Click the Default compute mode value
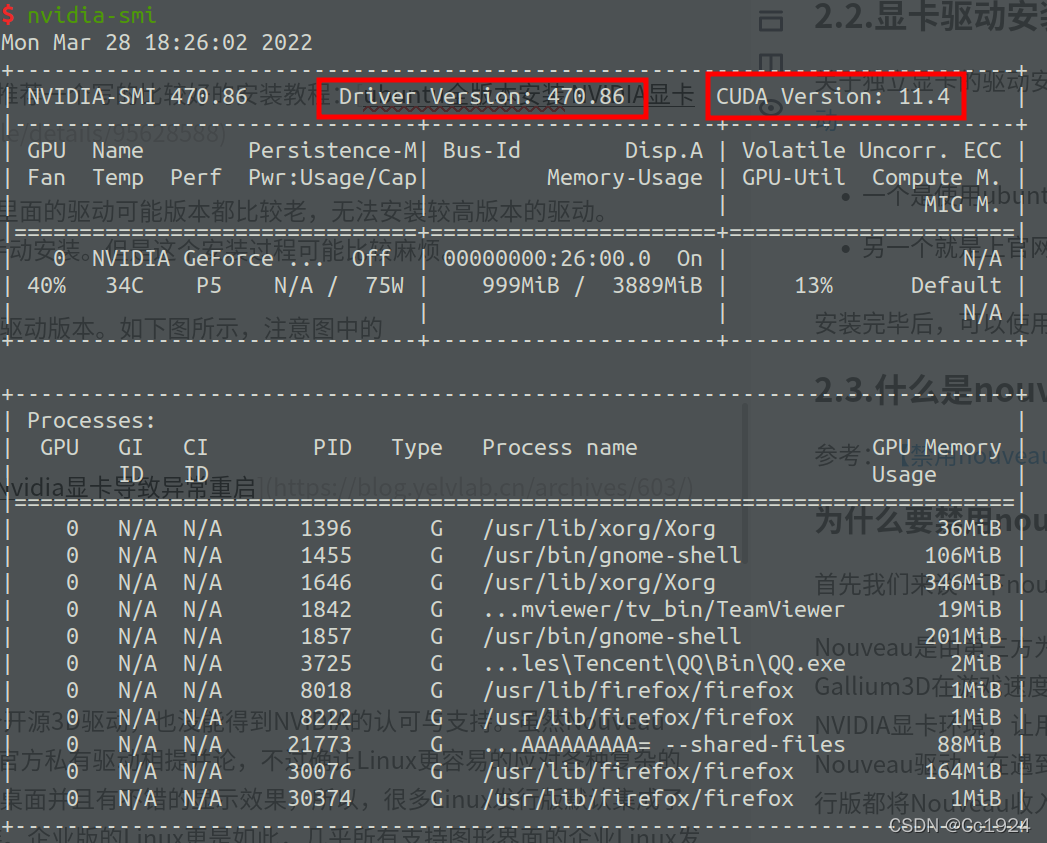This screenshot has height=843, width=1047. click(956, 286)
